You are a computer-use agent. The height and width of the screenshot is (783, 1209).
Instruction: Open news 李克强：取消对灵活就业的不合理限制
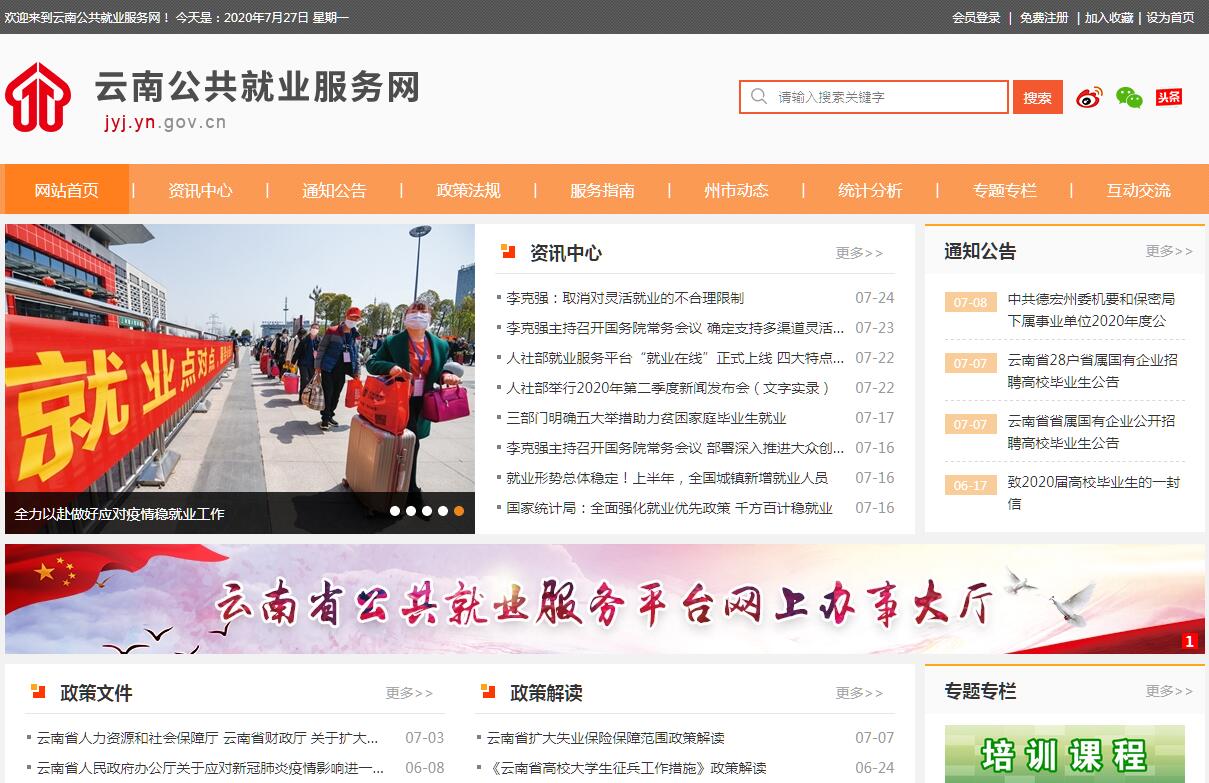[x=625, y=298]
